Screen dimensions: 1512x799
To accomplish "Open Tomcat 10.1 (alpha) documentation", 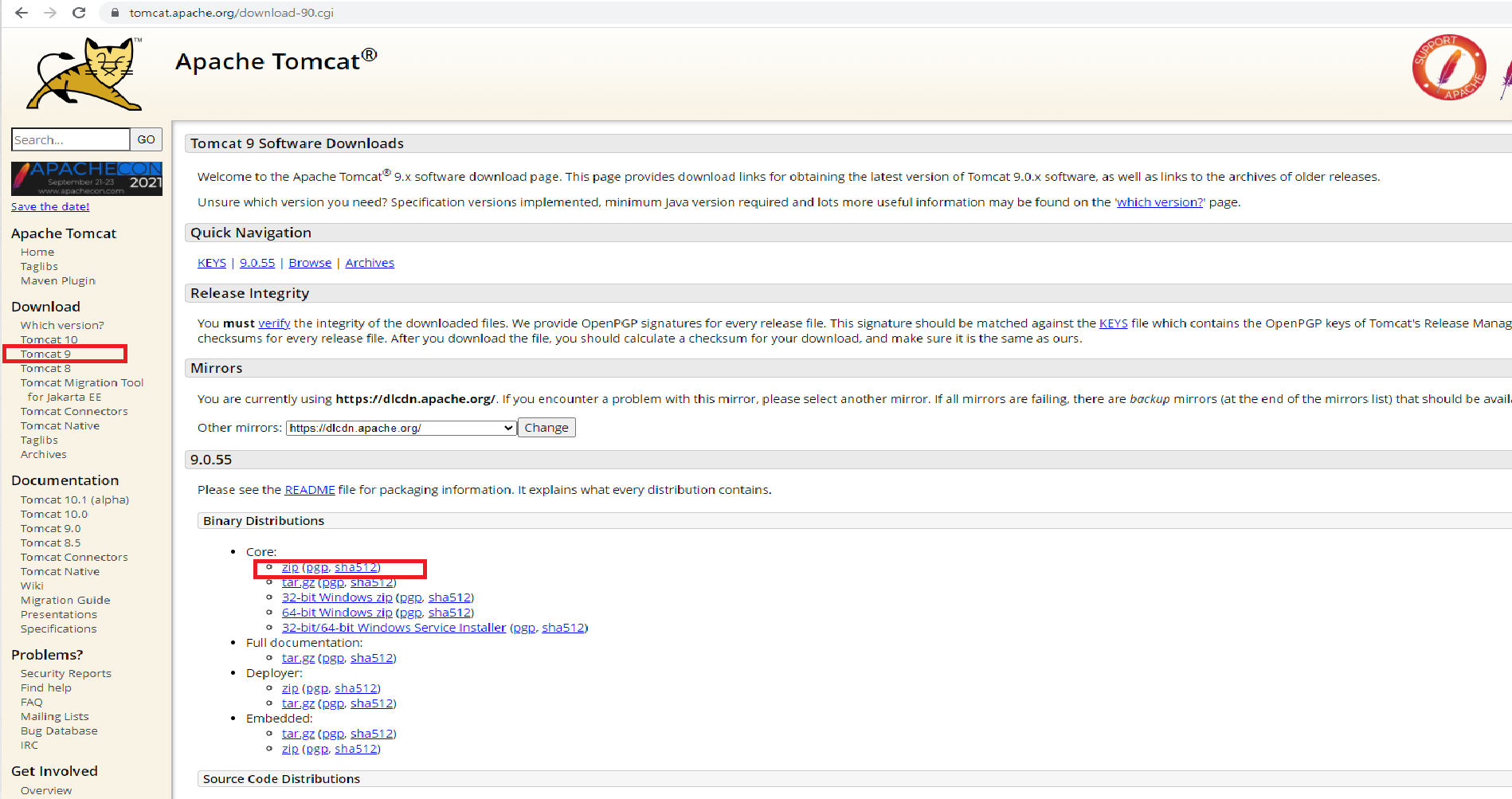I will [x=75, y=499].
